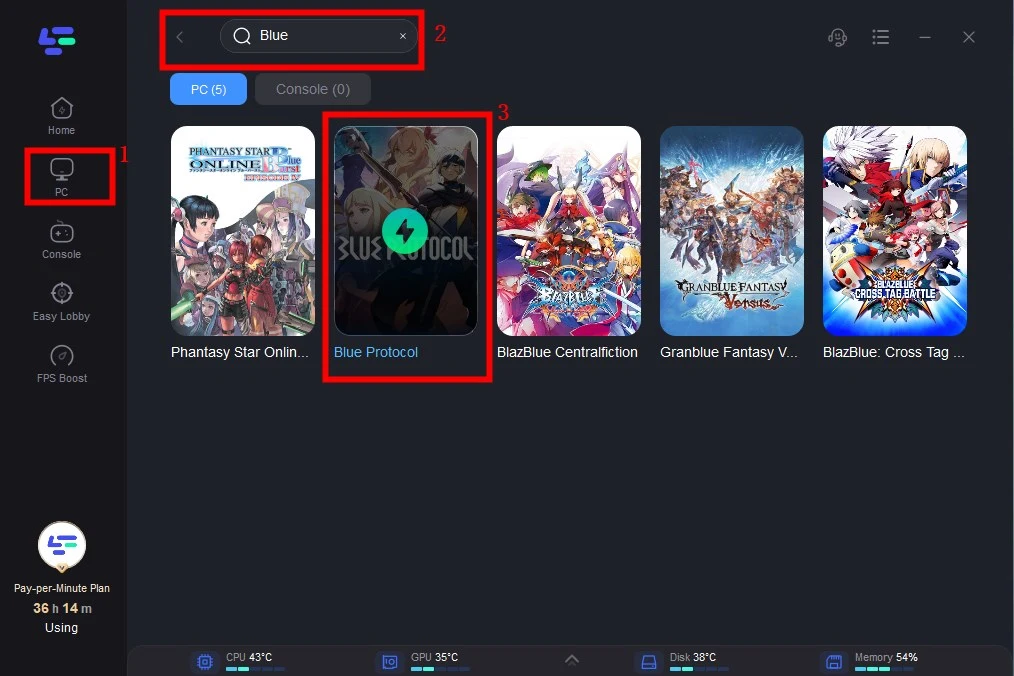This screenshot has height=676, width=1014.
Task: Select the PC section in sidebar
Action: pos(61,177)
